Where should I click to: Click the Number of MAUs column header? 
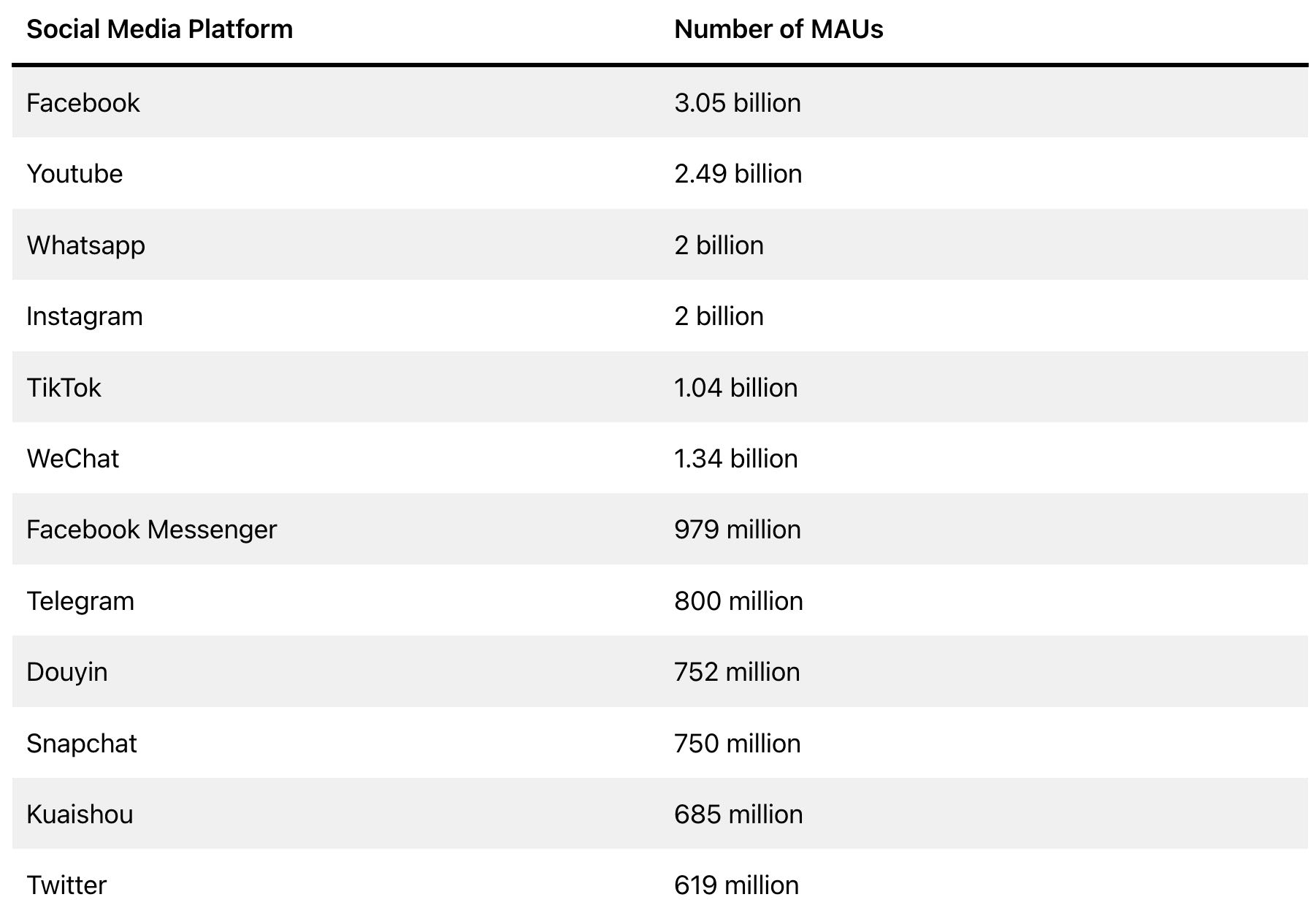[x=778, y=29]
